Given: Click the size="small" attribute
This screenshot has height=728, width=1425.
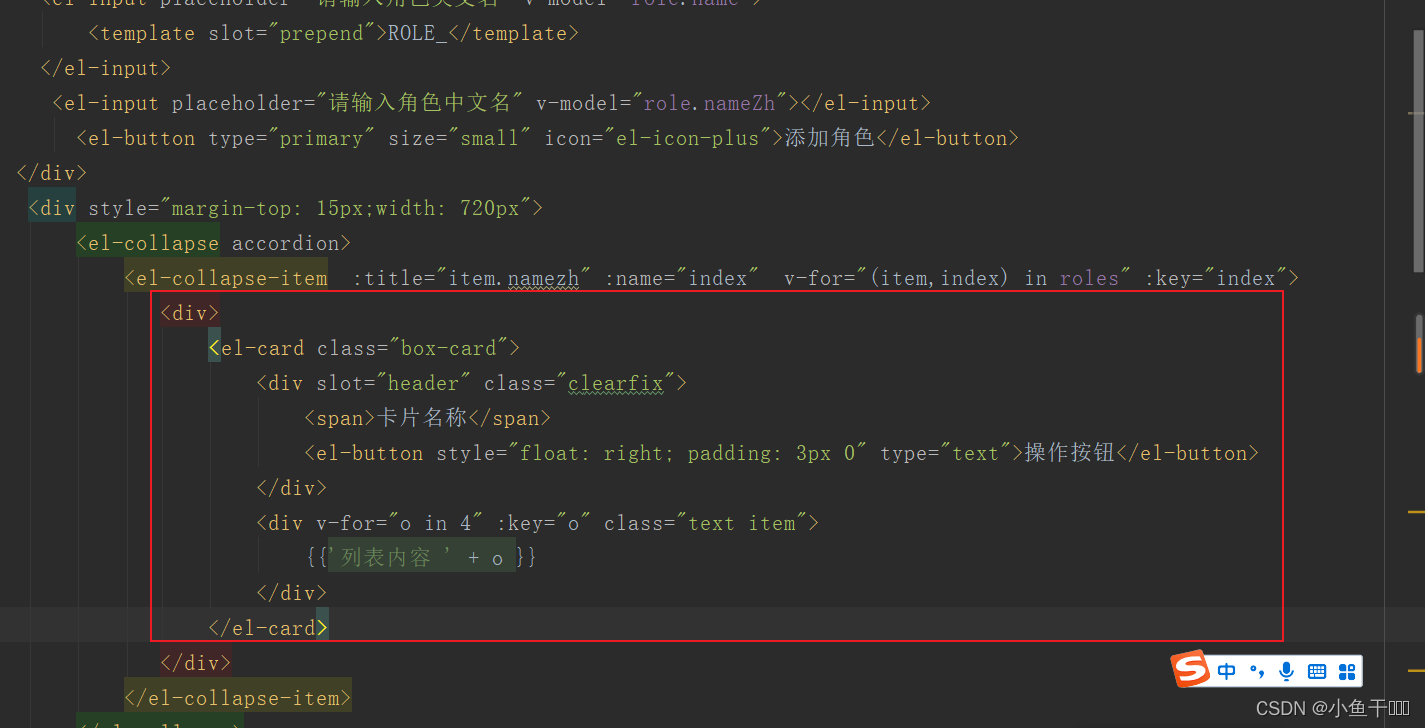Looking at the screenshot, I should [460, 138].
